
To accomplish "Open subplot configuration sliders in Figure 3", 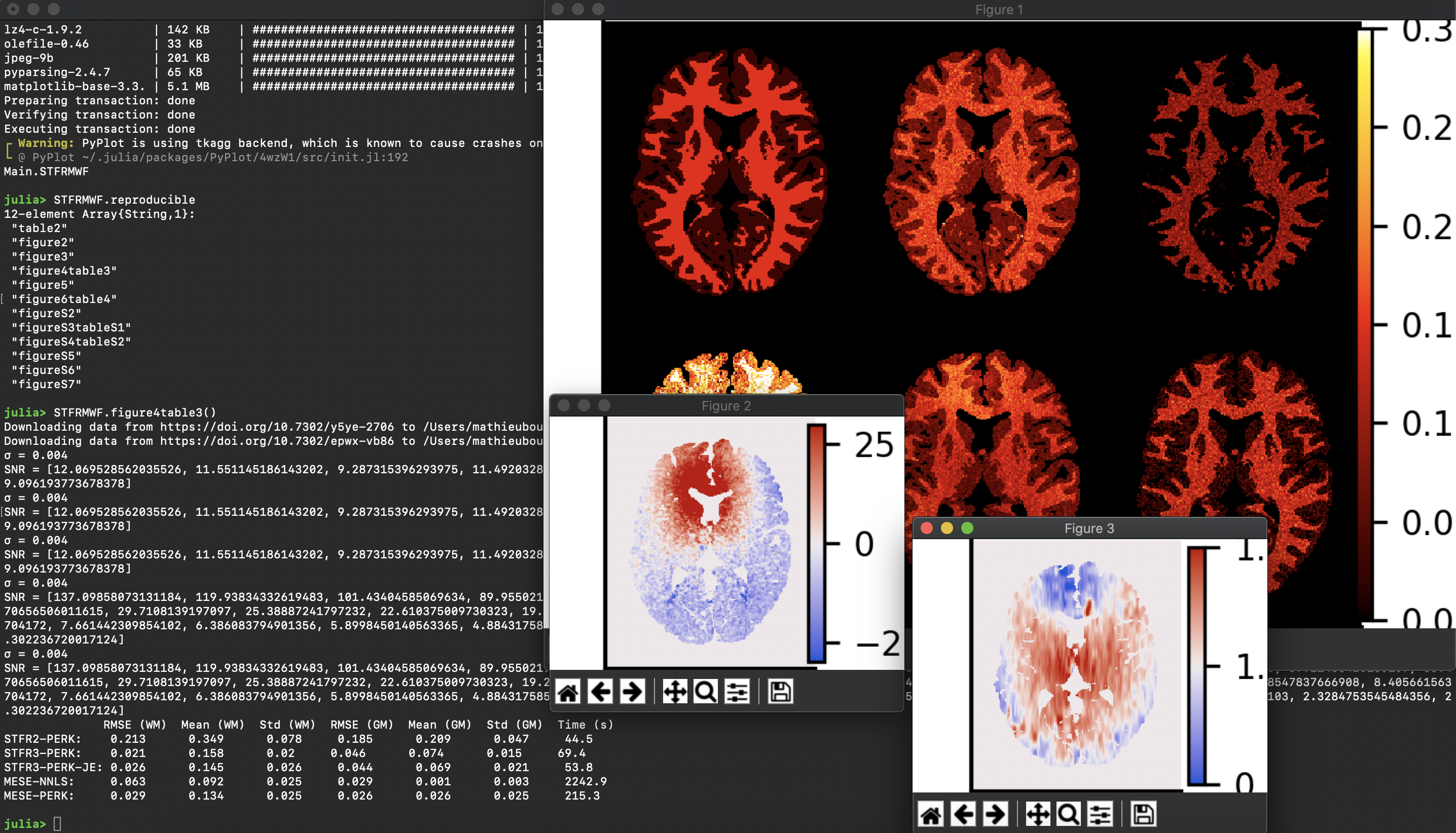I will (x=1100, y=814).
